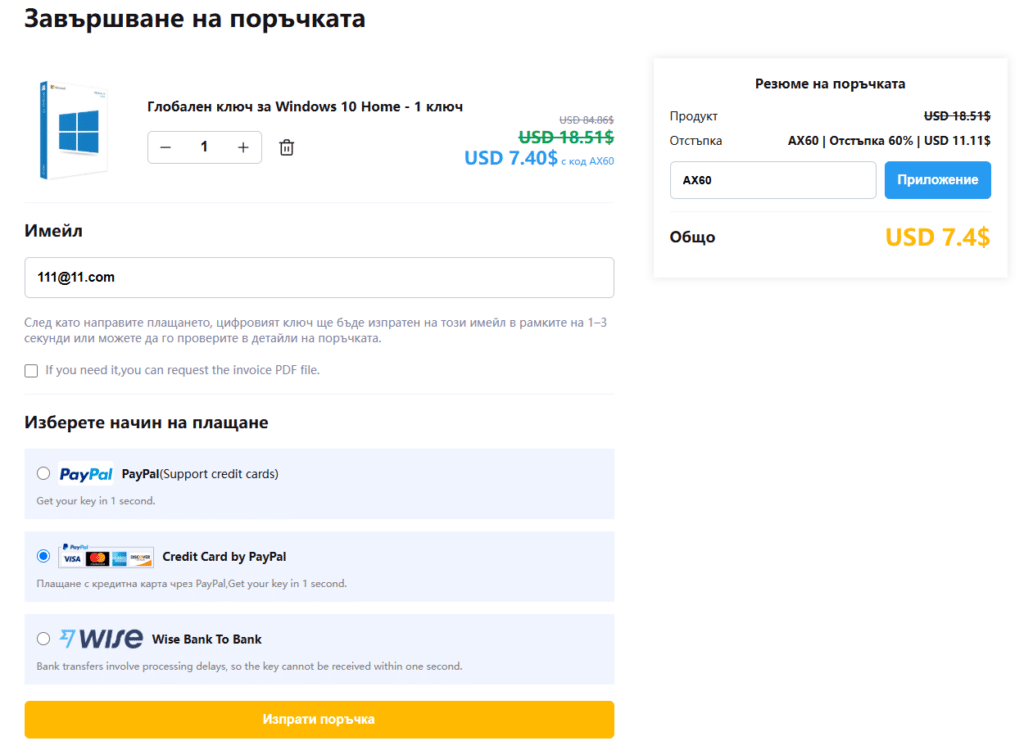Click the 'Wise Bank To Bank' label
This screenshot has width=1024, height=750.
point(207,639)
